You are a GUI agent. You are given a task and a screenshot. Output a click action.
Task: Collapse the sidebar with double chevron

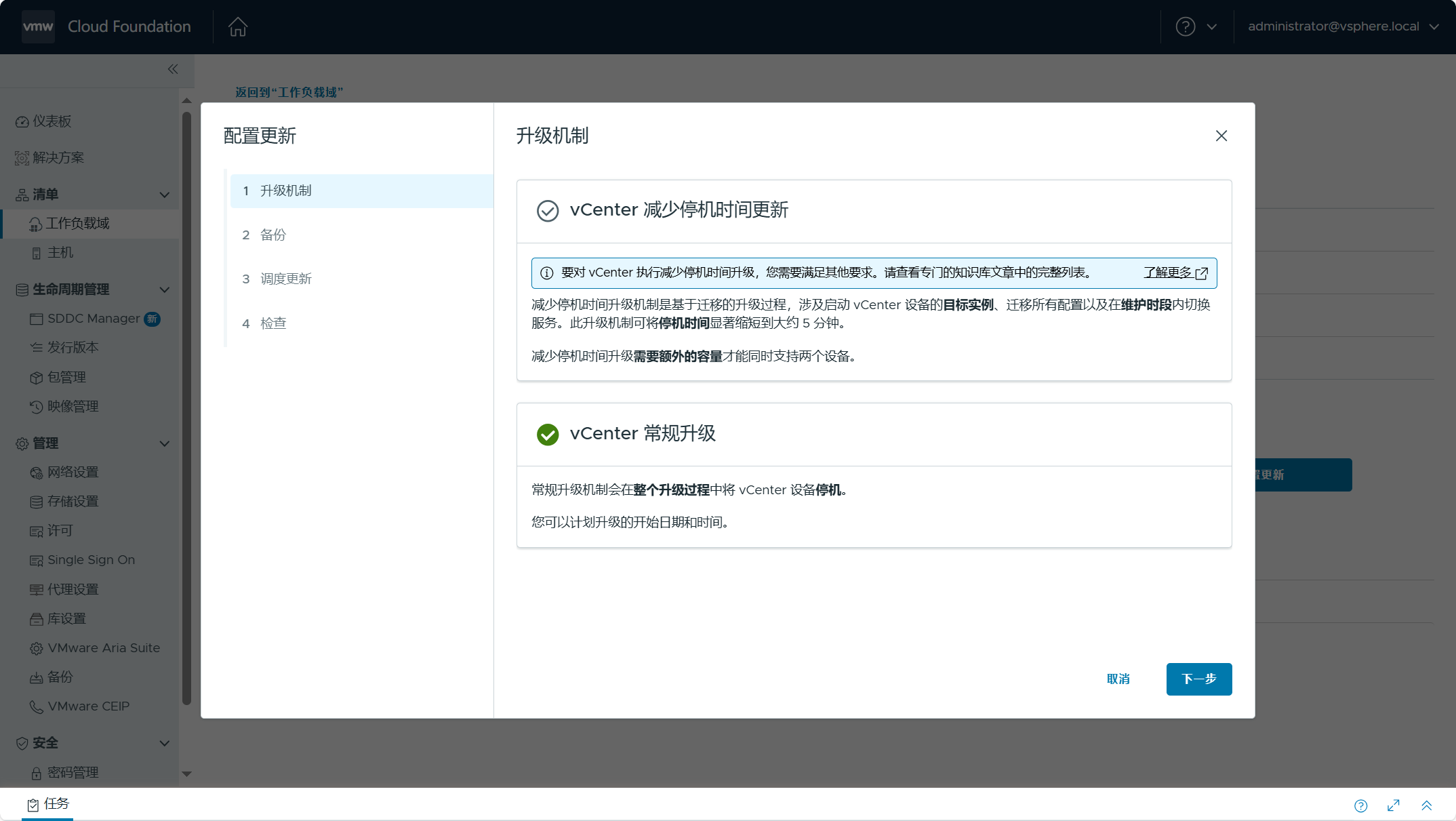pos(173,69)
